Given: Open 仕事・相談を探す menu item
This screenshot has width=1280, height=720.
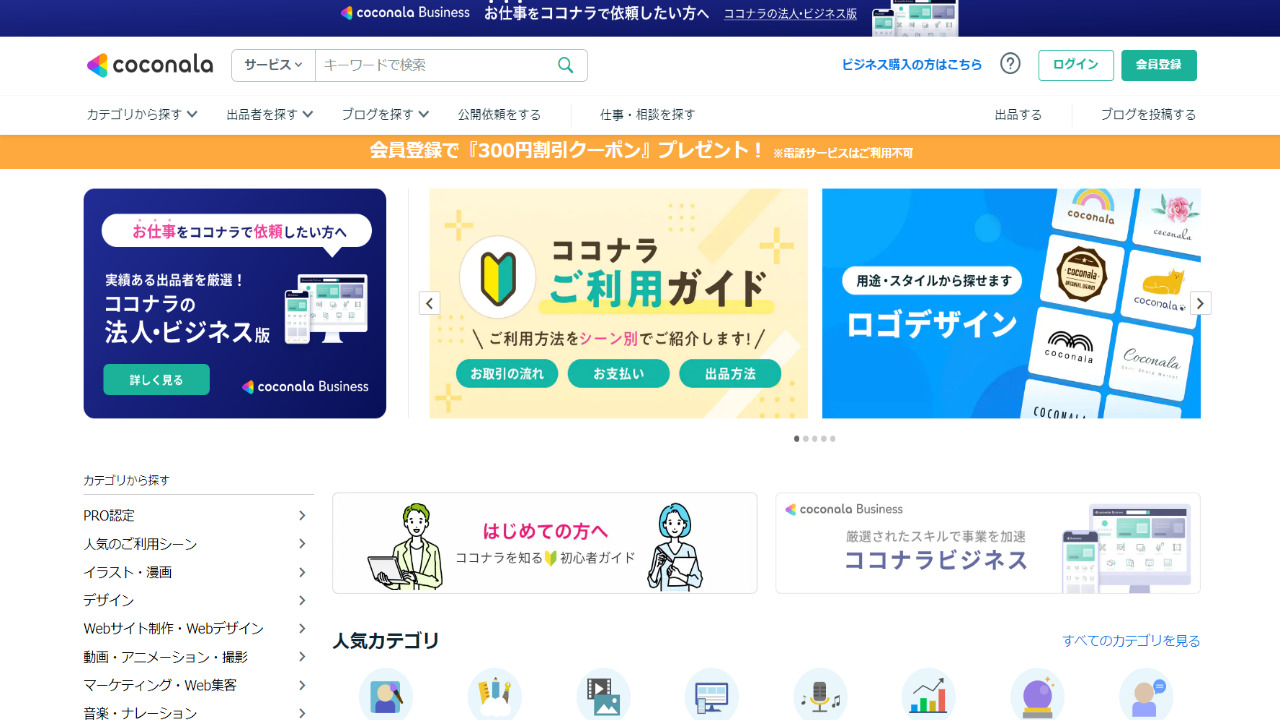Looking at the screenshot, I should [647, 115].
